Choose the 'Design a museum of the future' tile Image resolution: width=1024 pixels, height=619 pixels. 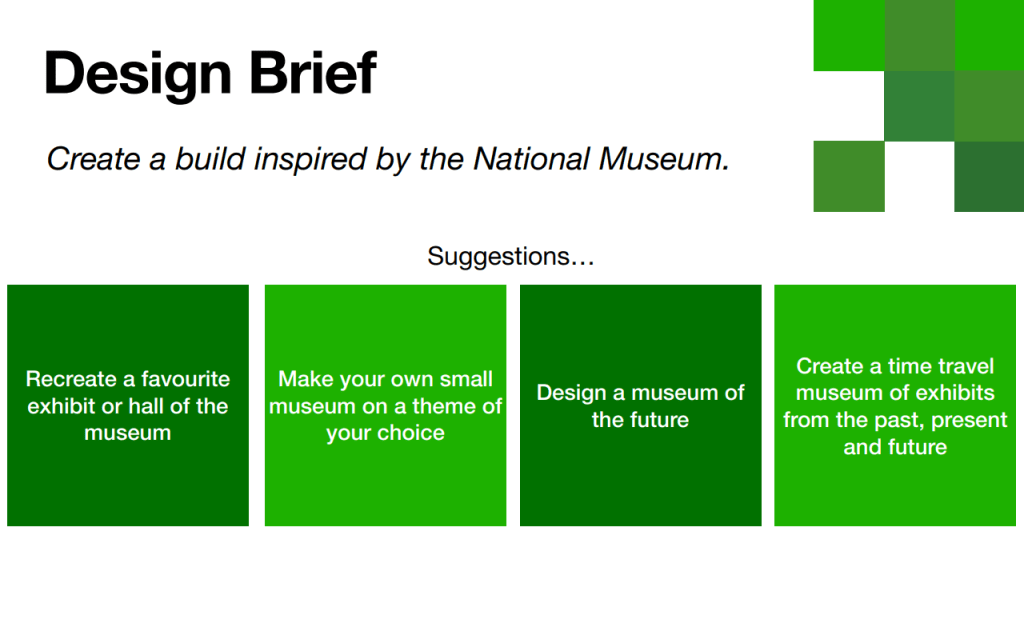640,405
